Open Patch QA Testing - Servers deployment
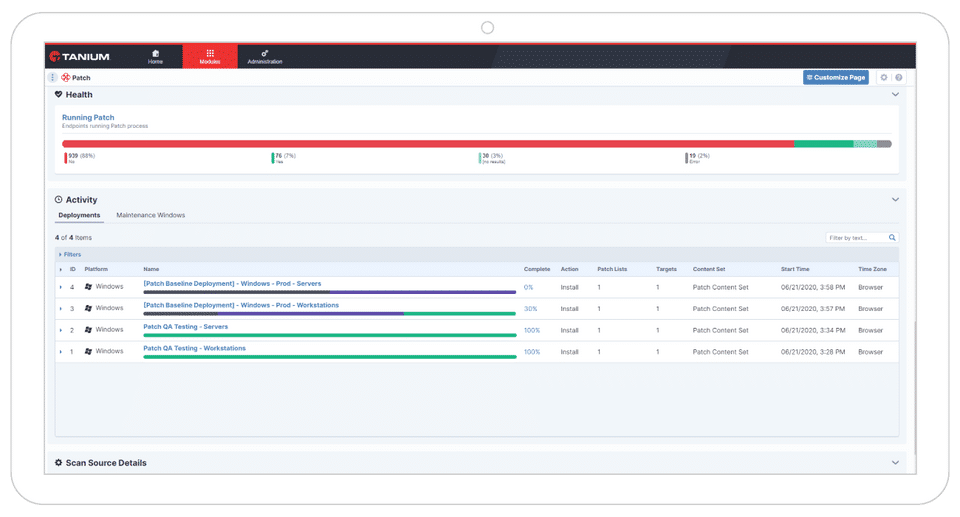 coord(186,326)
